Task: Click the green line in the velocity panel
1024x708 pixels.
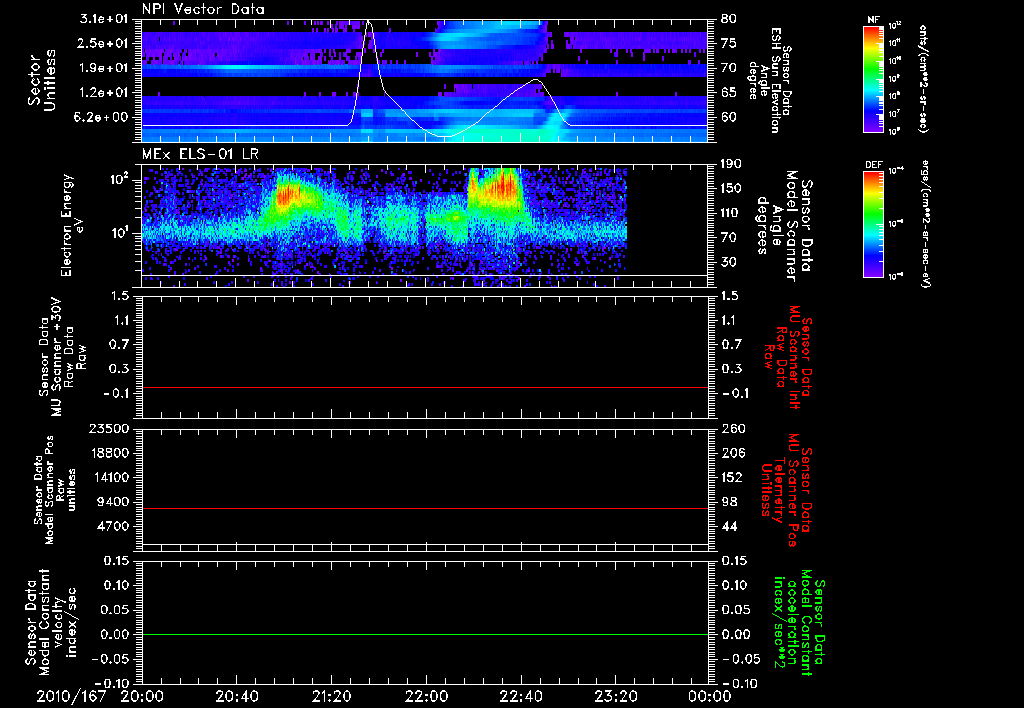Action: tap(425, 634)
